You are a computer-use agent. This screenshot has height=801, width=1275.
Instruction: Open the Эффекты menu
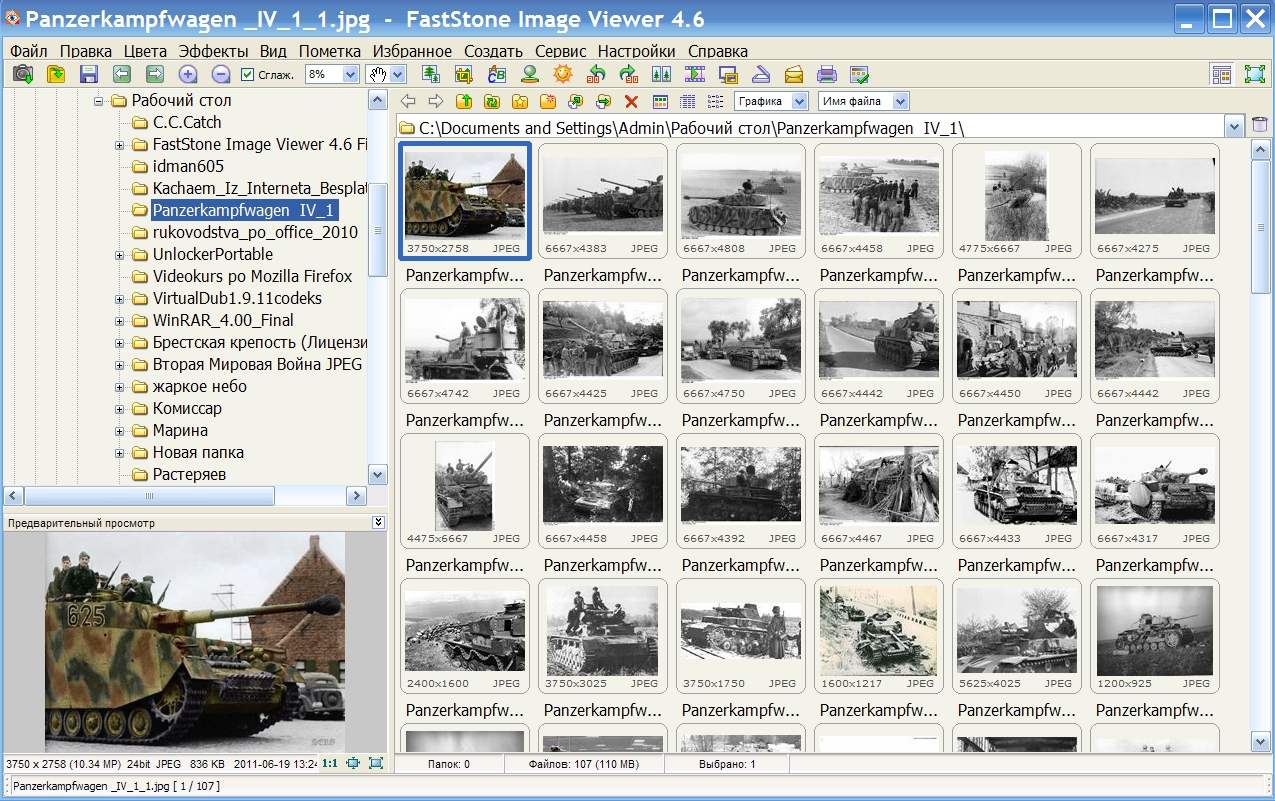(213, 51)
